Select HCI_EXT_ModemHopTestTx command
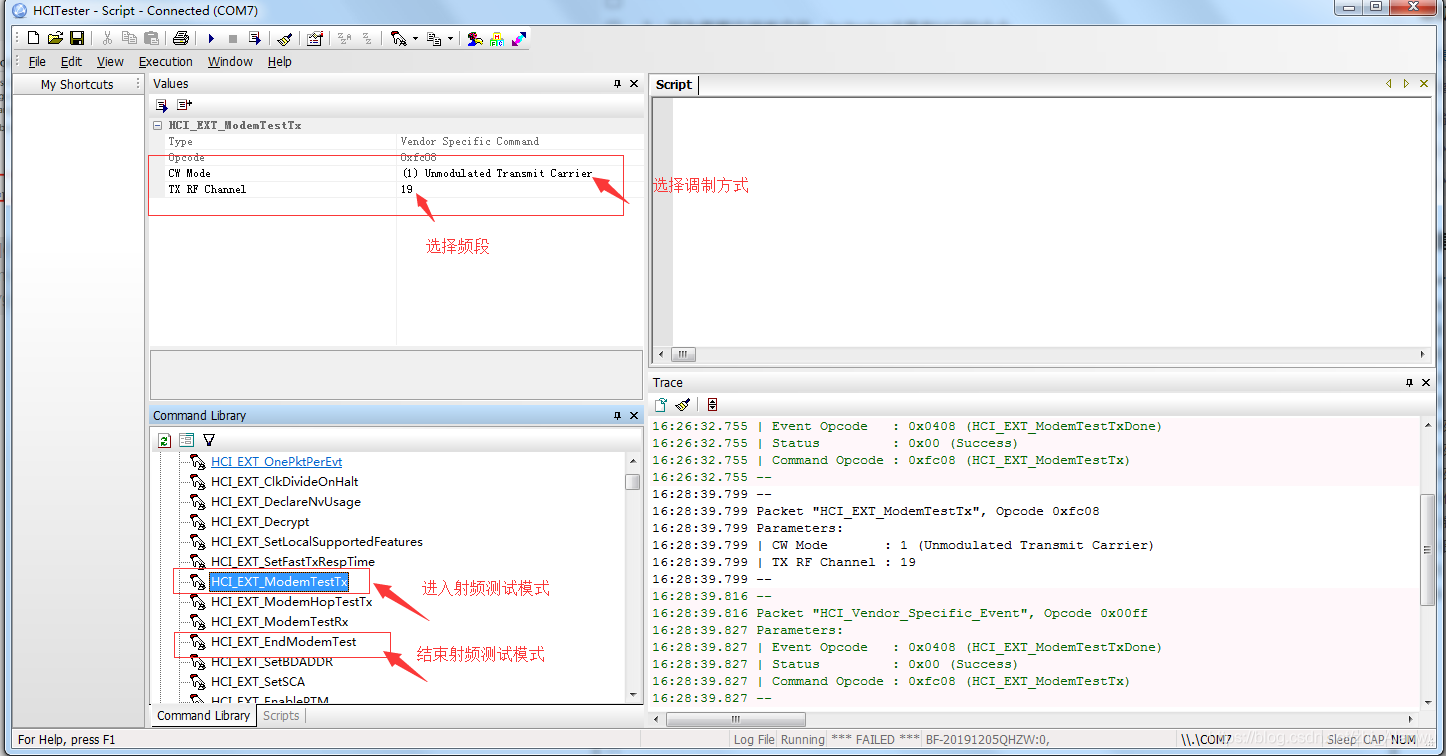 tap(292, 602)
